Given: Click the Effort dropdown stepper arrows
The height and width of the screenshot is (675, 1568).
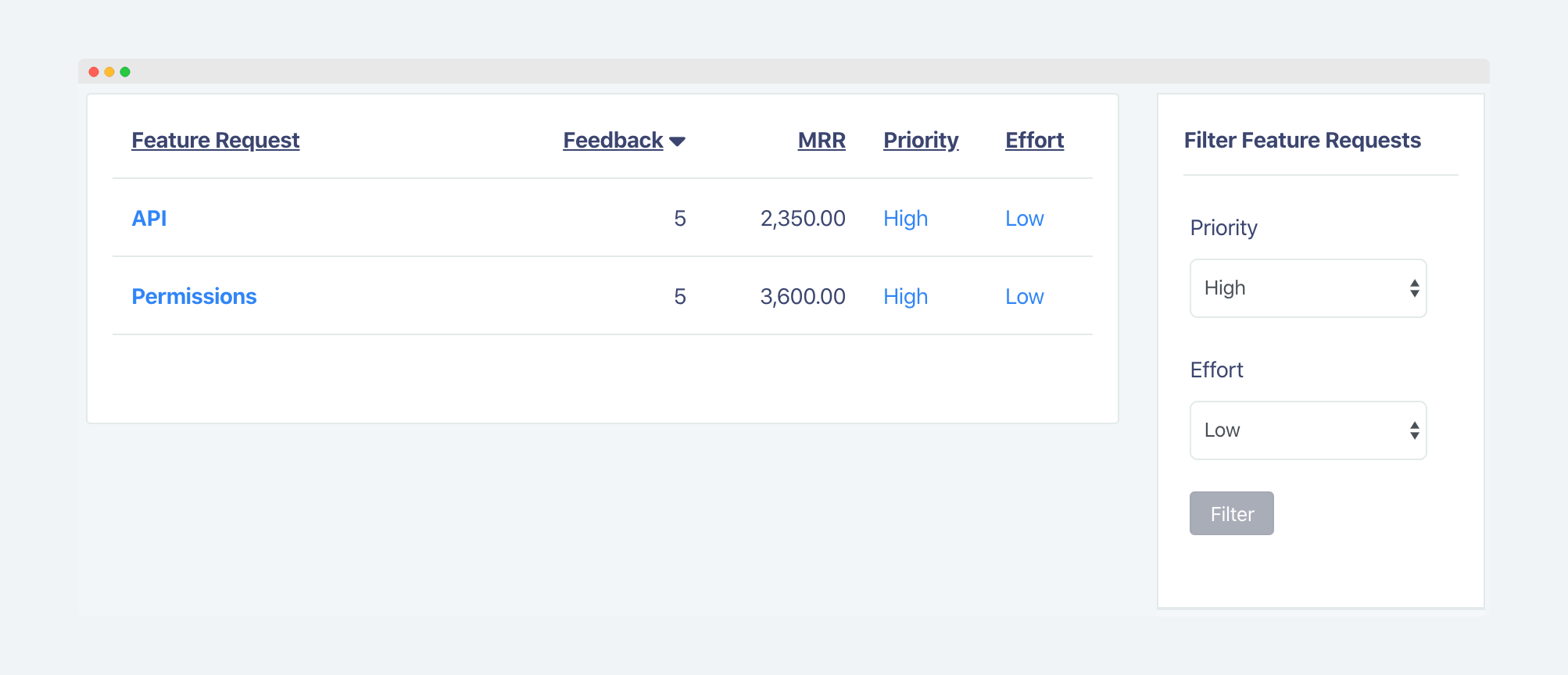Looking at the screenshot, I should (x=1414, y=430).
